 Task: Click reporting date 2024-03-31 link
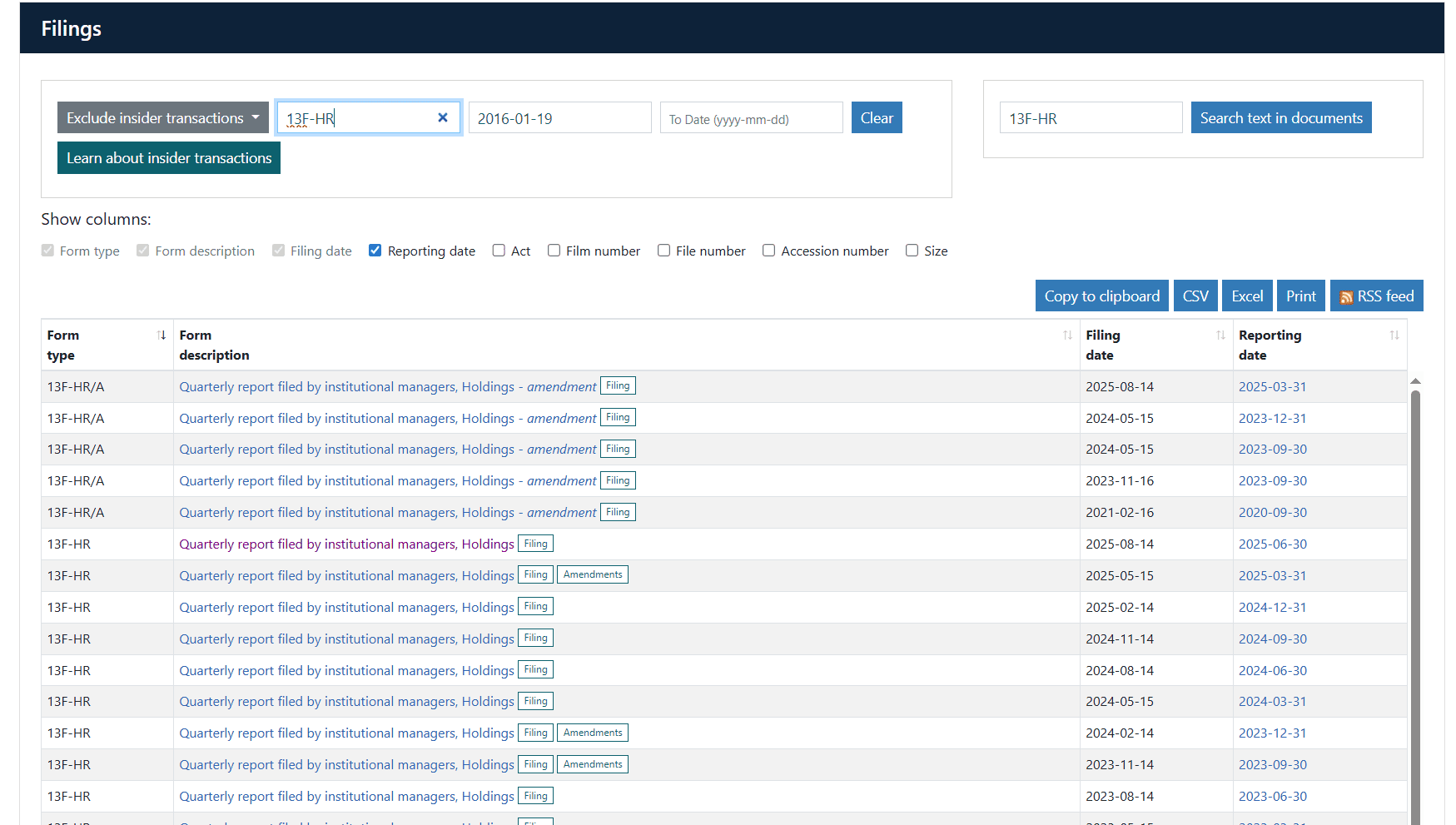point(1273,701)
